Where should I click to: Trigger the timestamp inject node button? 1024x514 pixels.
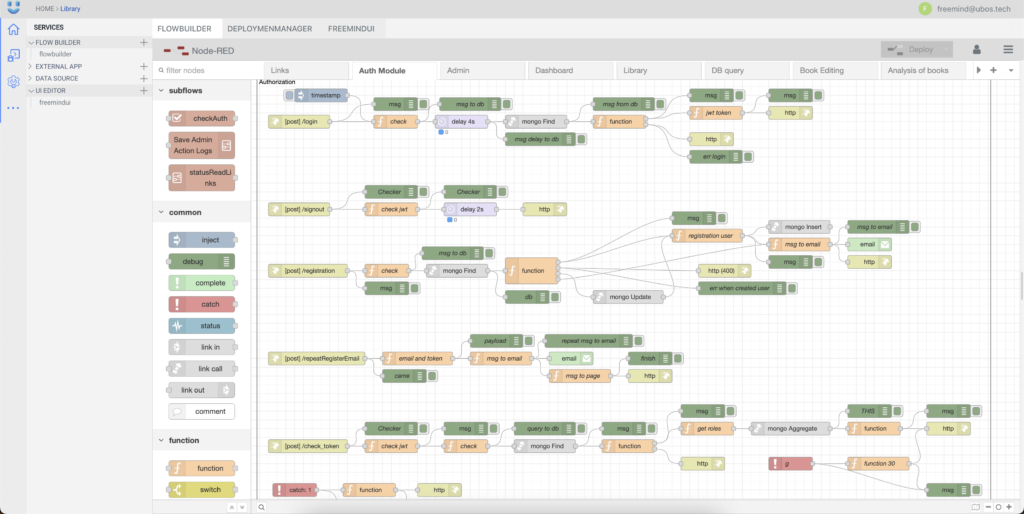coord(289,95)
